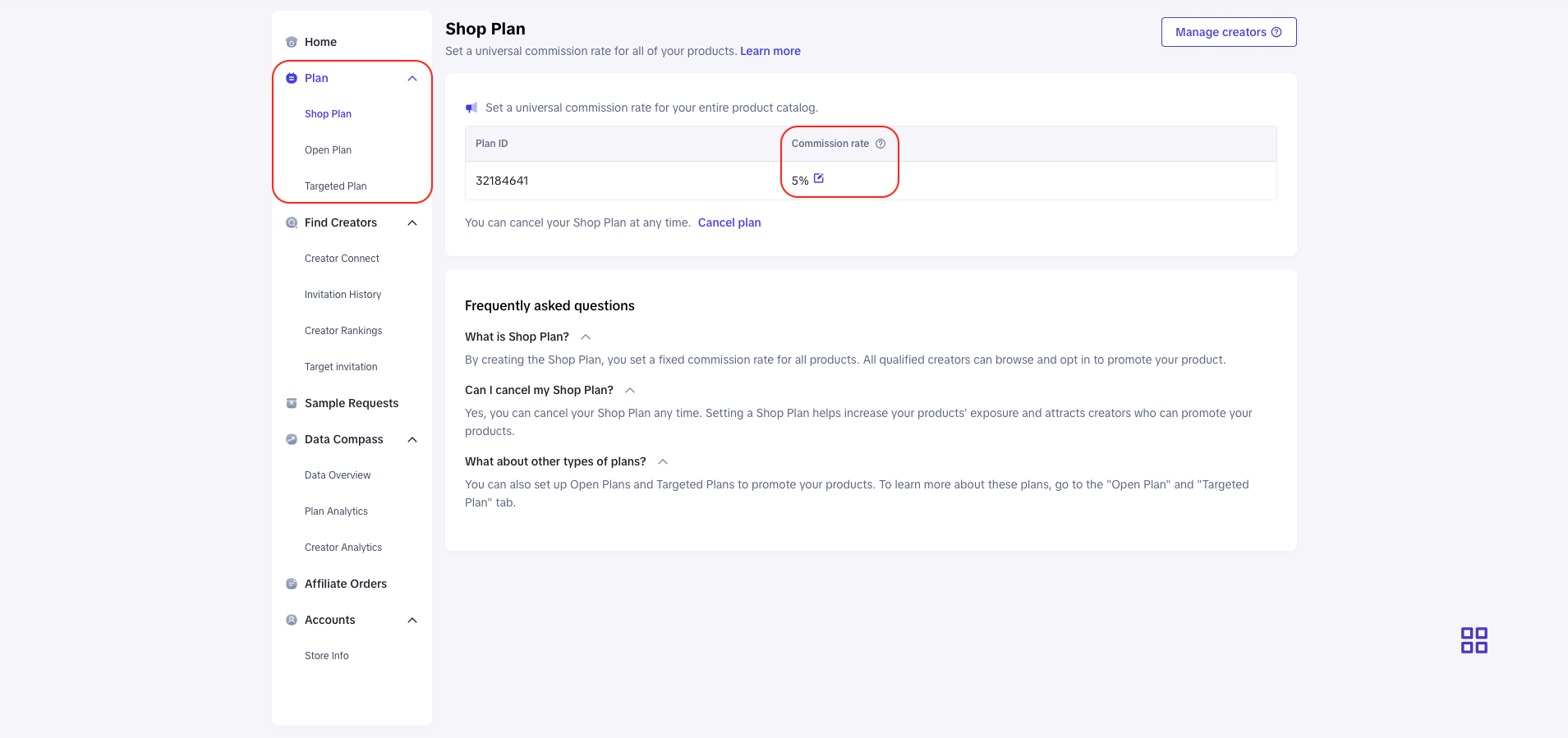Viewport: 1568px width, 738px height.
Task: Collapse the "Can I cancel my Shop Plan?" answer
Action: point(630,391)
